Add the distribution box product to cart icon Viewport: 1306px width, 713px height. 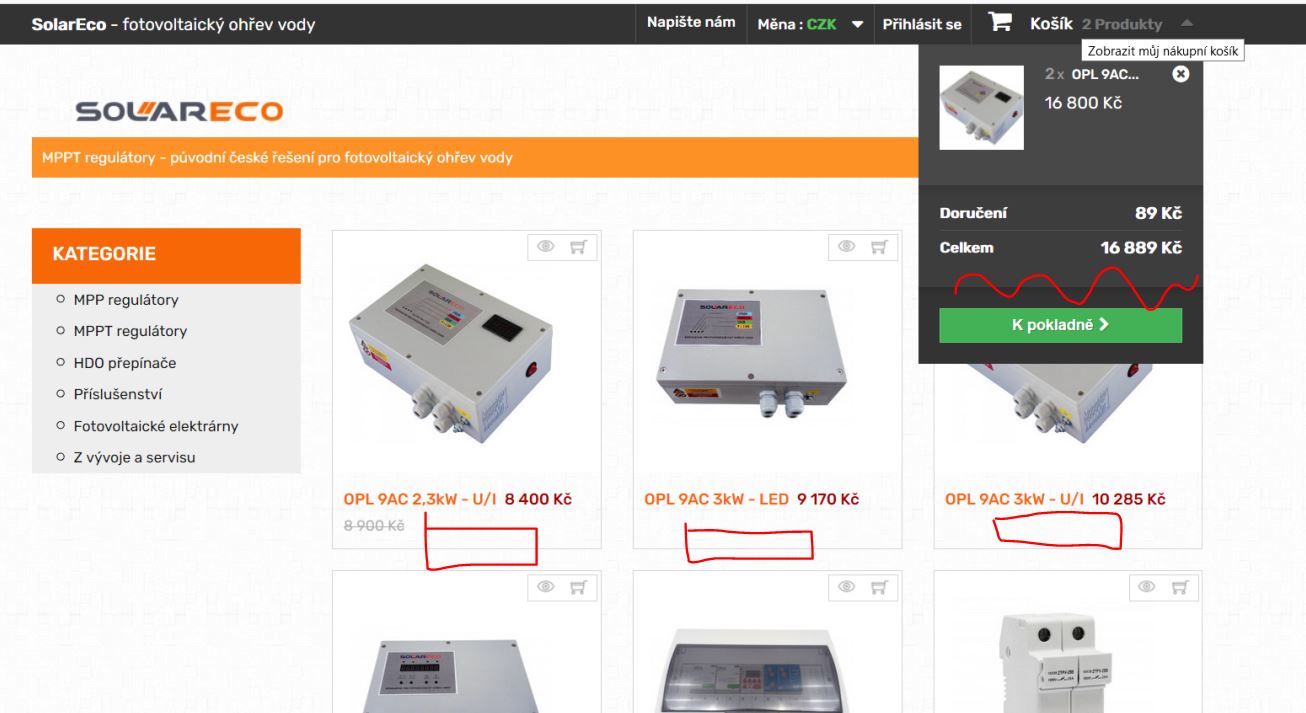tap(878, 587)
